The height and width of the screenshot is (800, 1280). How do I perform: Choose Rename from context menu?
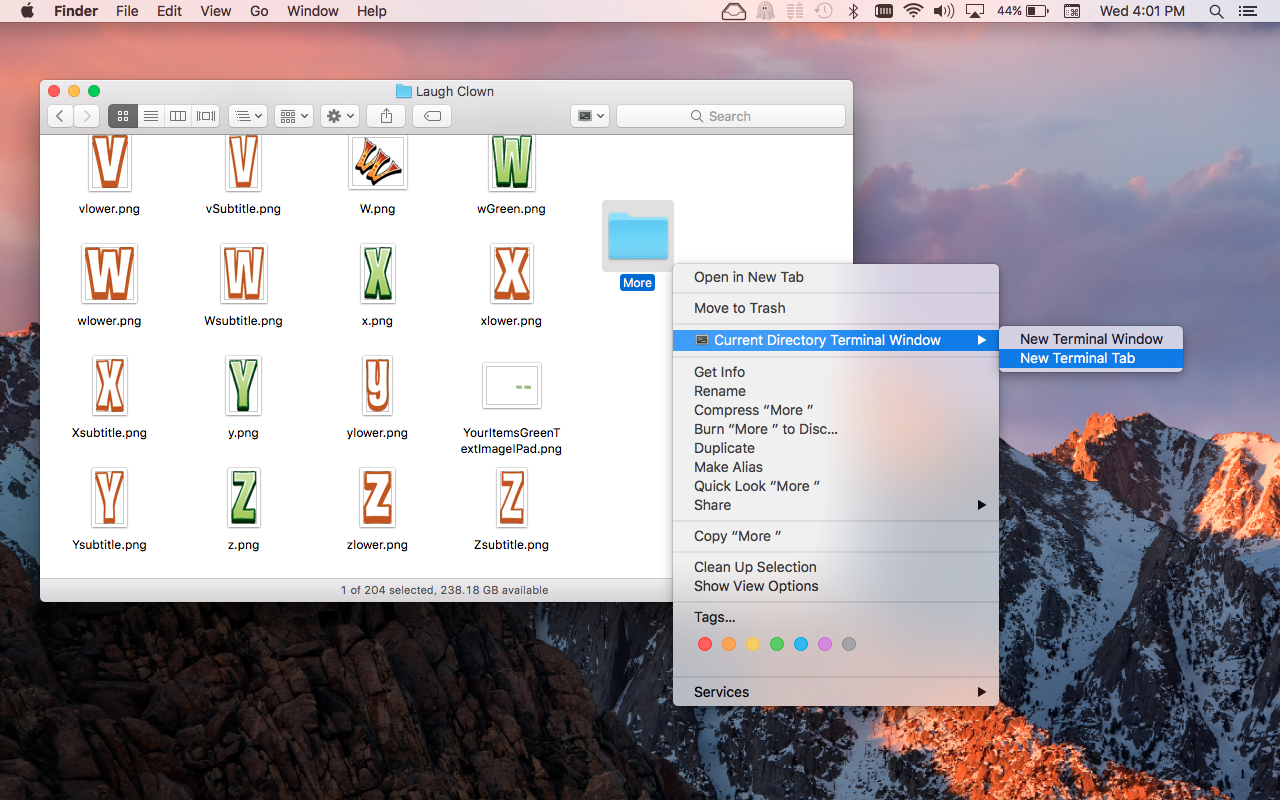836,391
